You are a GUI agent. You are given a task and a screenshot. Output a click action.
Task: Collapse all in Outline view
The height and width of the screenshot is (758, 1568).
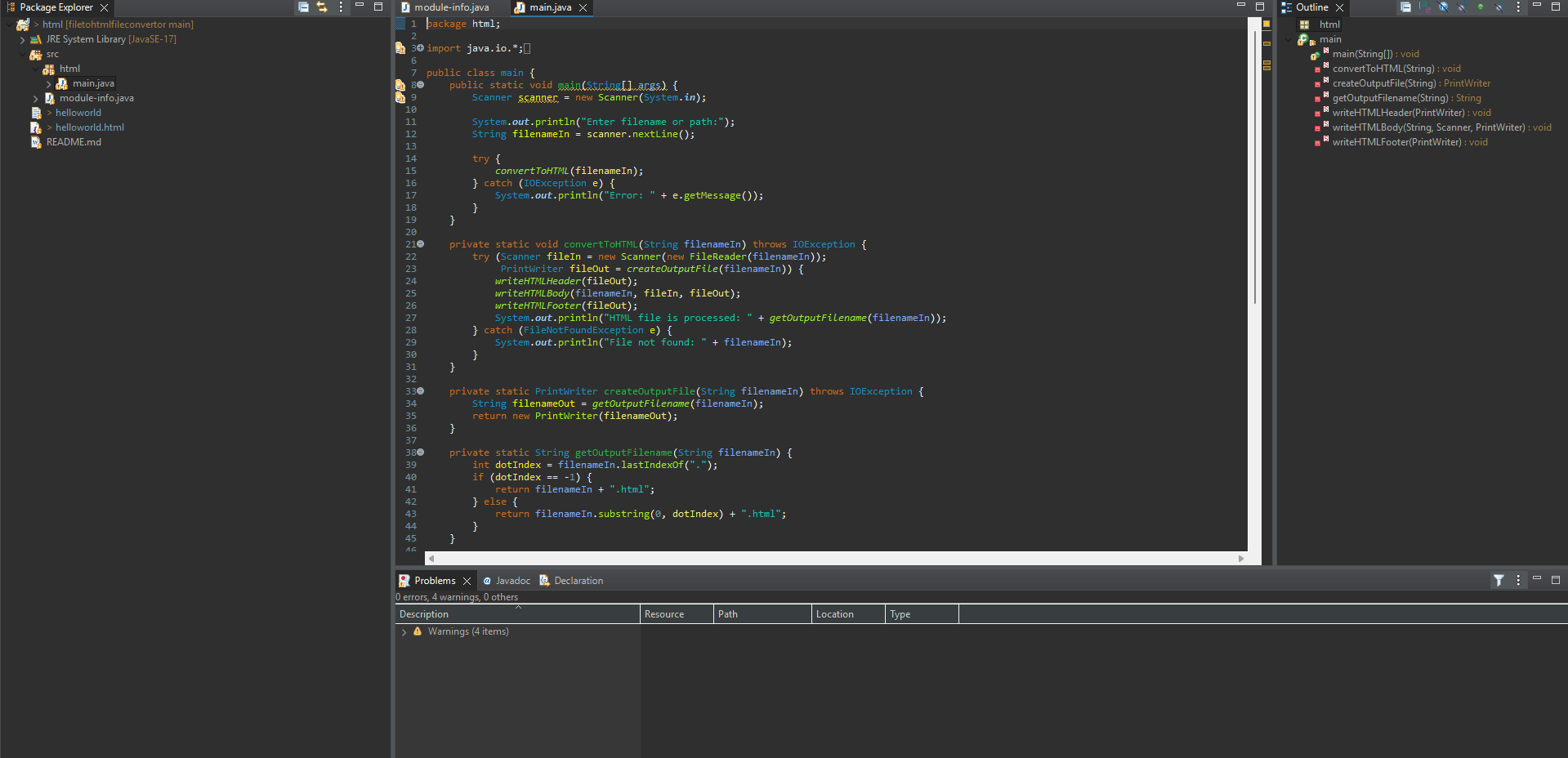tap(1405, 7)
